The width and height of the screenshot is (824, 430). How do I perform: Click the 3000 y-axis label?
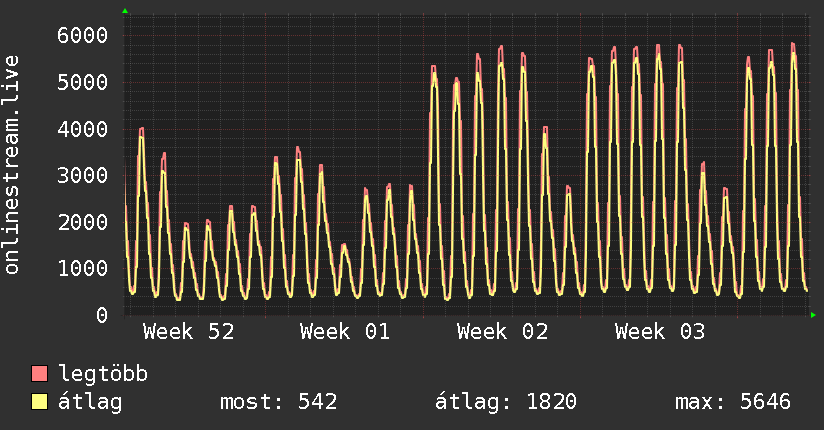click(x=83, y=176)
